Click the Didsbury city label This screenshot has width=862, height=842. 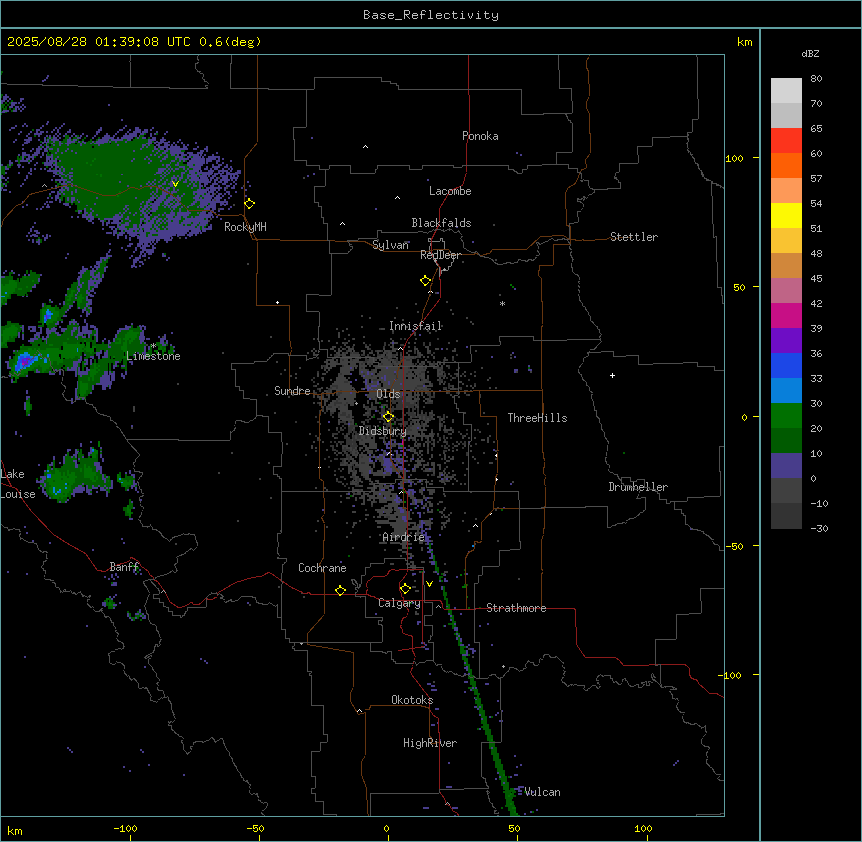383,431
